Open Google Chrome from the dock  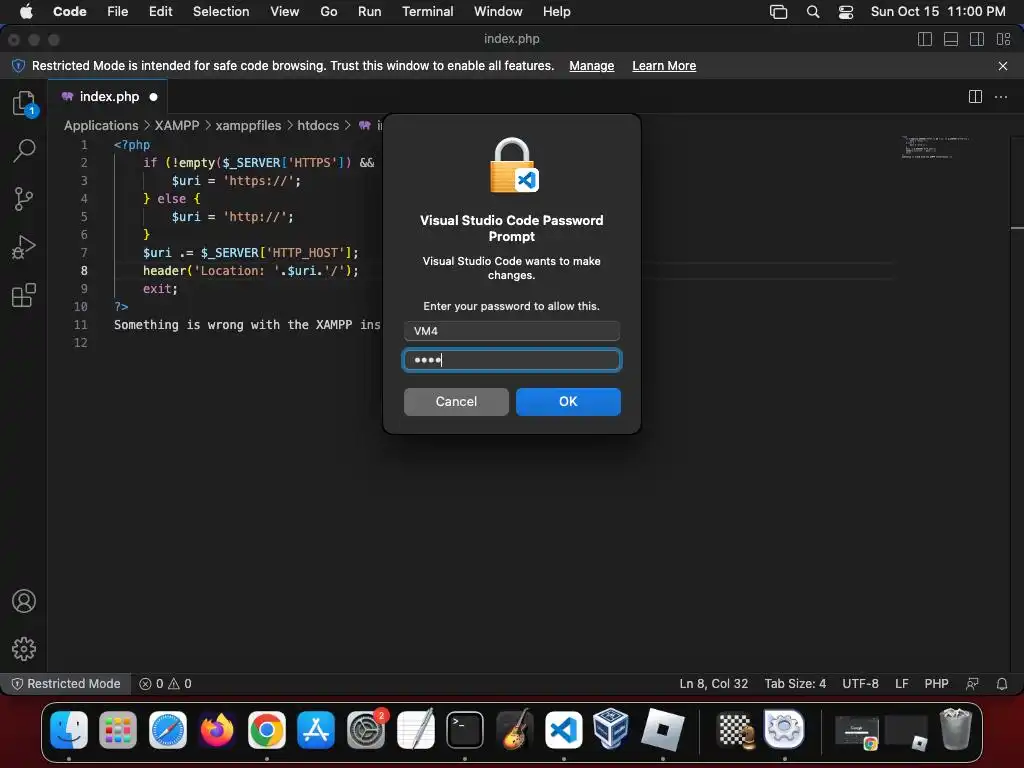click(266, 729)
